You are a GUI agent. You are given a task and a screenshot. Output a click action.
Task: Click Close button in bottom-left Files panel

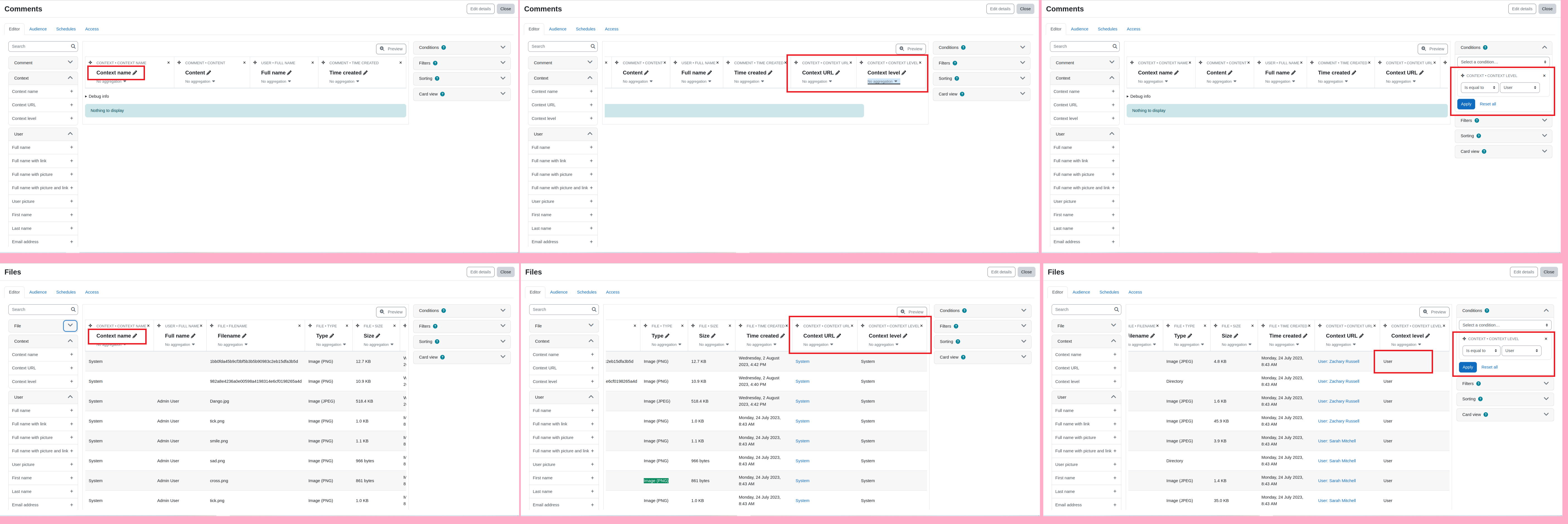506,272
